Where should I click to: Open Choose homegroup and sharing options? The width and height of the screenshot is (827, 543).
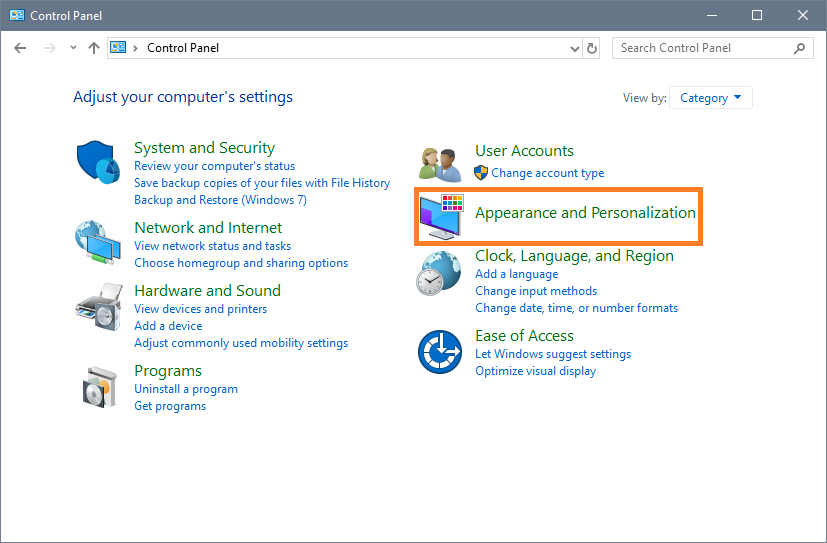coord(241,263)
